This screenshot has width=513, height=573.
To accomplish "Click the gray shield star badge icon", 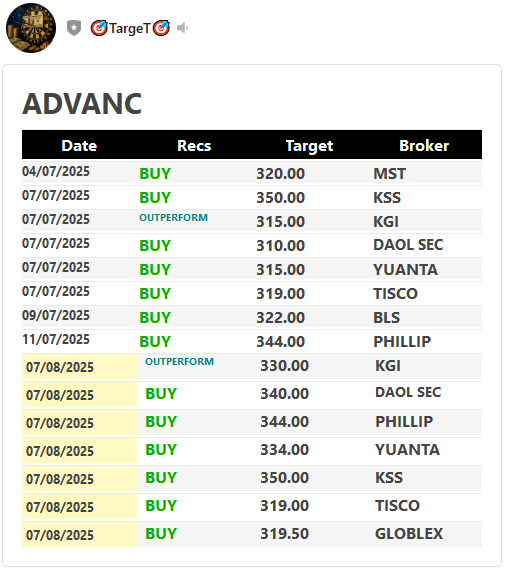I will tap(74, 28).
